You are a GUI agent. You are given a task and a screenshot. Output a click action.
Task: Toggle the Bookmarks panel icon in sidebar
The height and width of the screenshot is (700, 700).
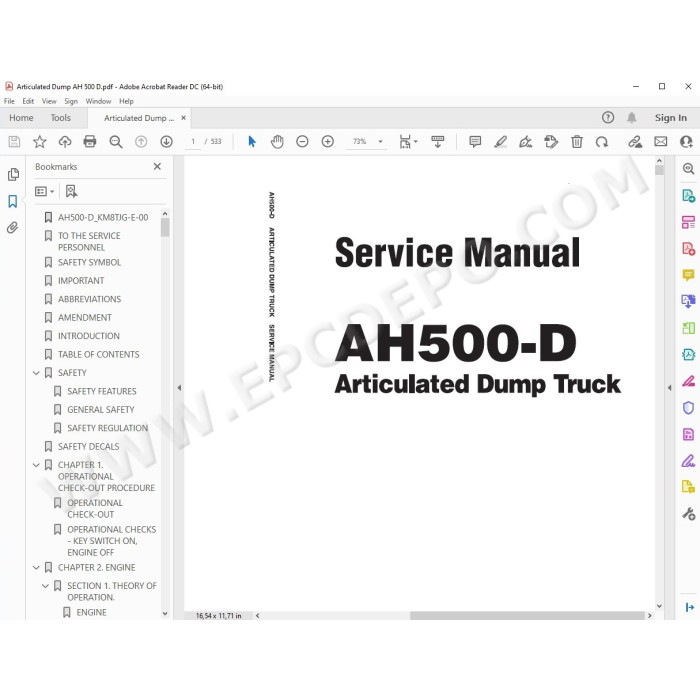[x=13, y=201]
